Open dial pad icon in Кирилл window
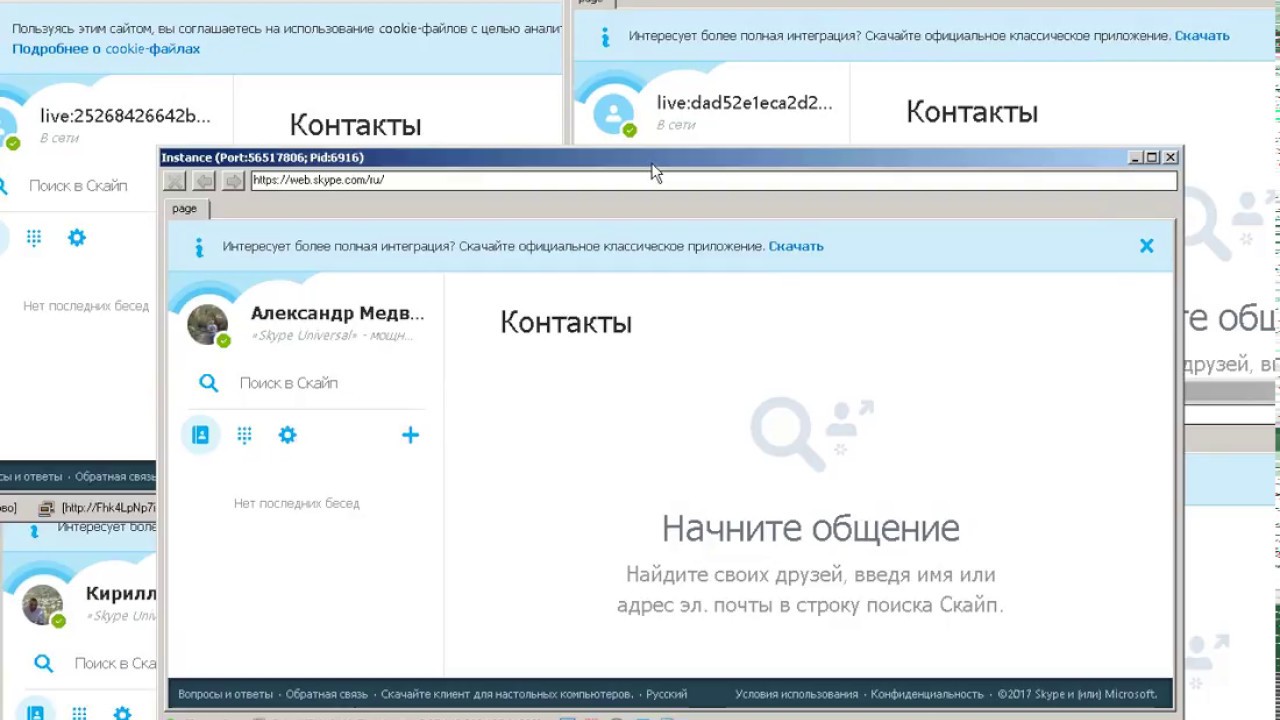Image resolution: width=1280 pixels, height=720 pixels. click(x=79, y=714)
